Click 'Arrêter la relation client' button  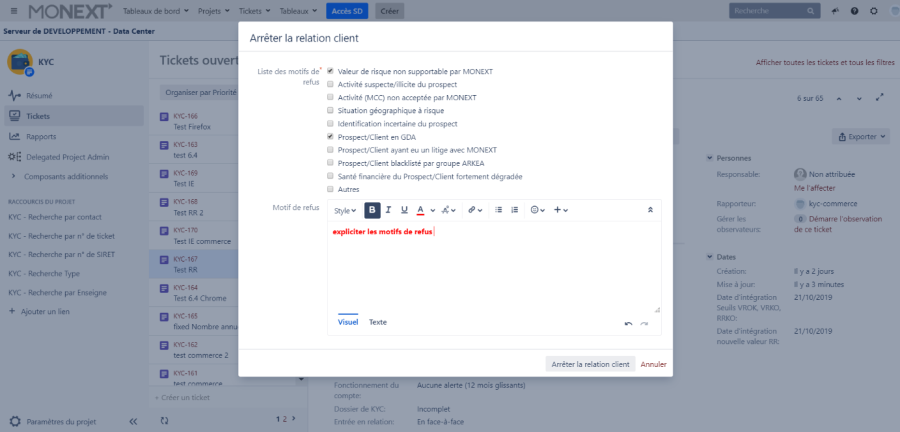click(x=590, y=364)
